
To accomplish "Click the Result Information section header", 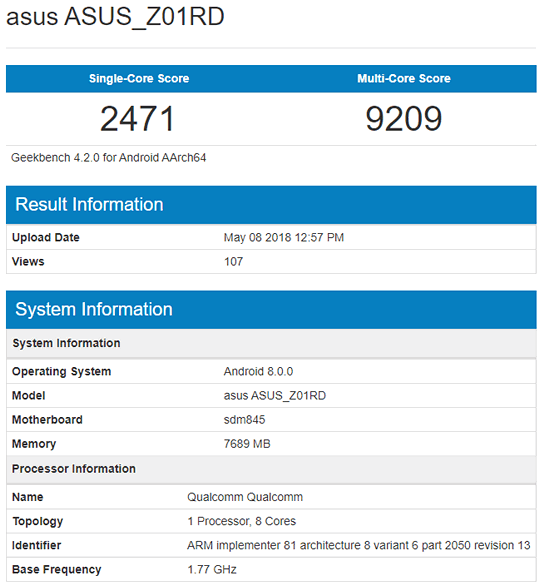I will click(x=271, y=205).
